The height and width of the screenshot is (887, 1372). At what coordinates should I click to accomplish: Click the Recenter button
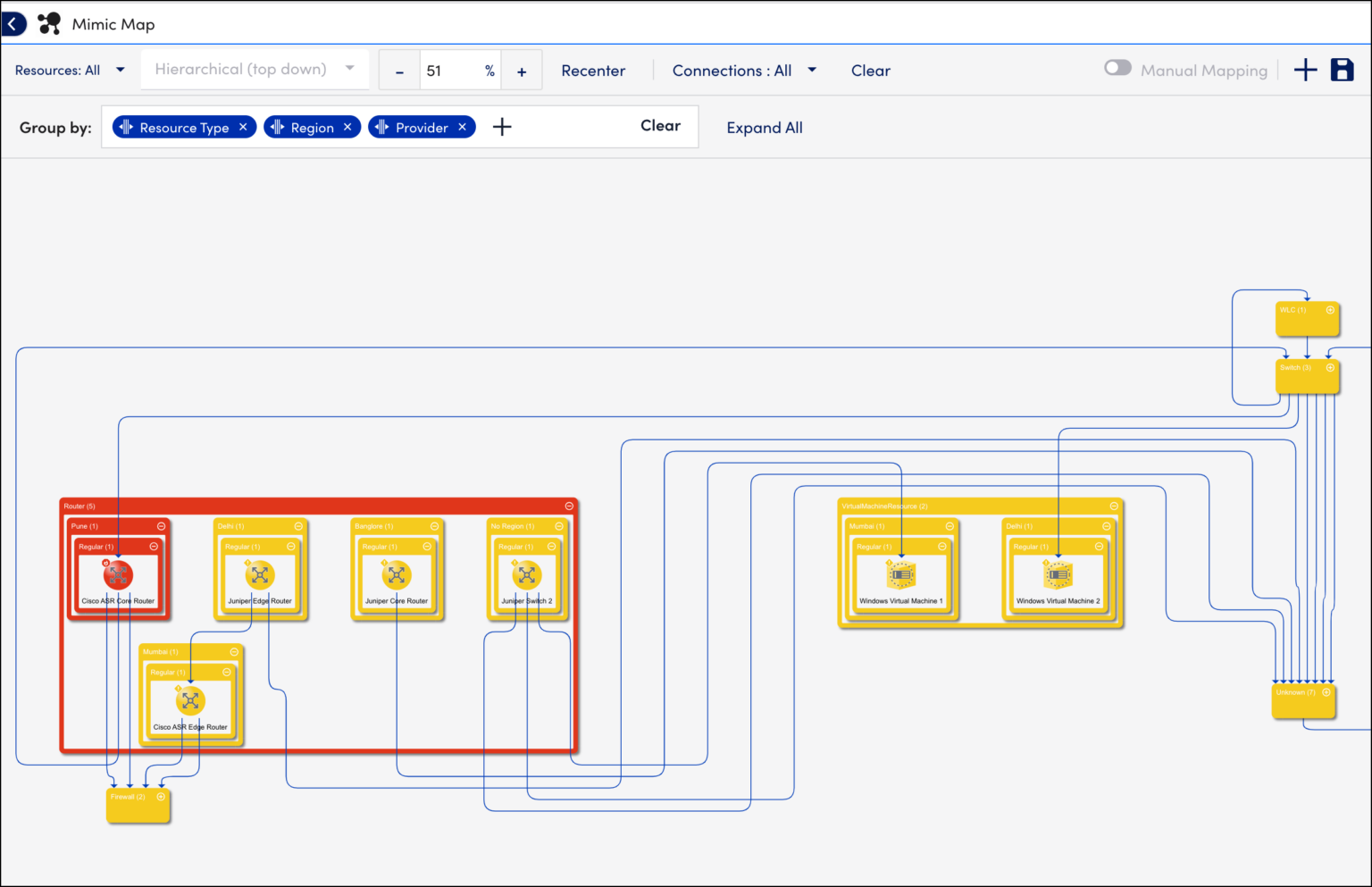[x=593, y=70]
